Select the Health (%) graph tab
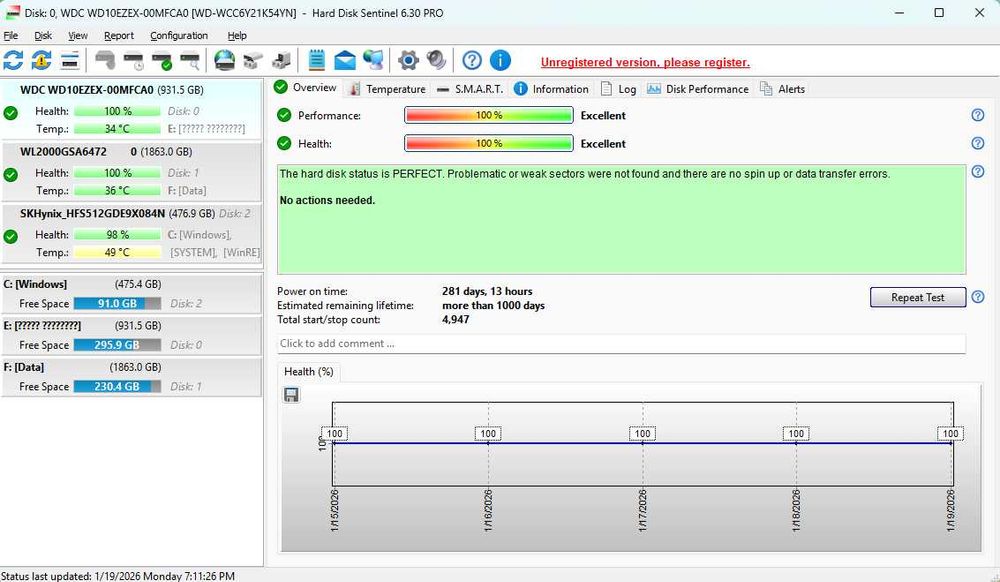 [309, 372]
